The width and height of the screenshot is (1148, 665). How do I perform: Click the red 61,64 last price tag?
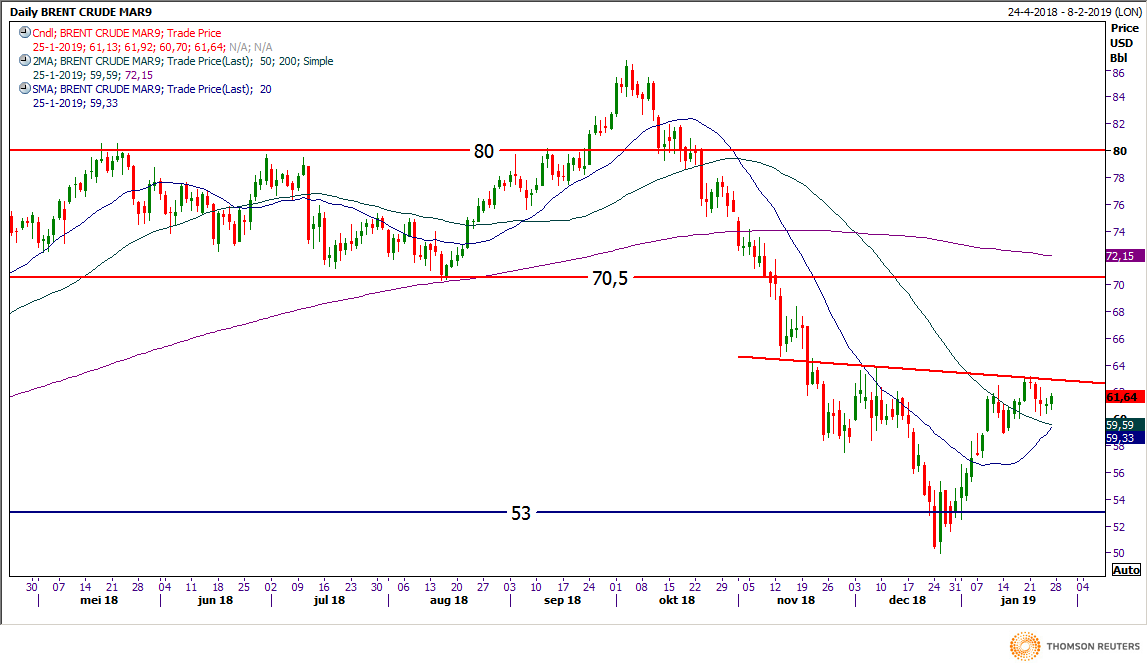coord(1124,397)
